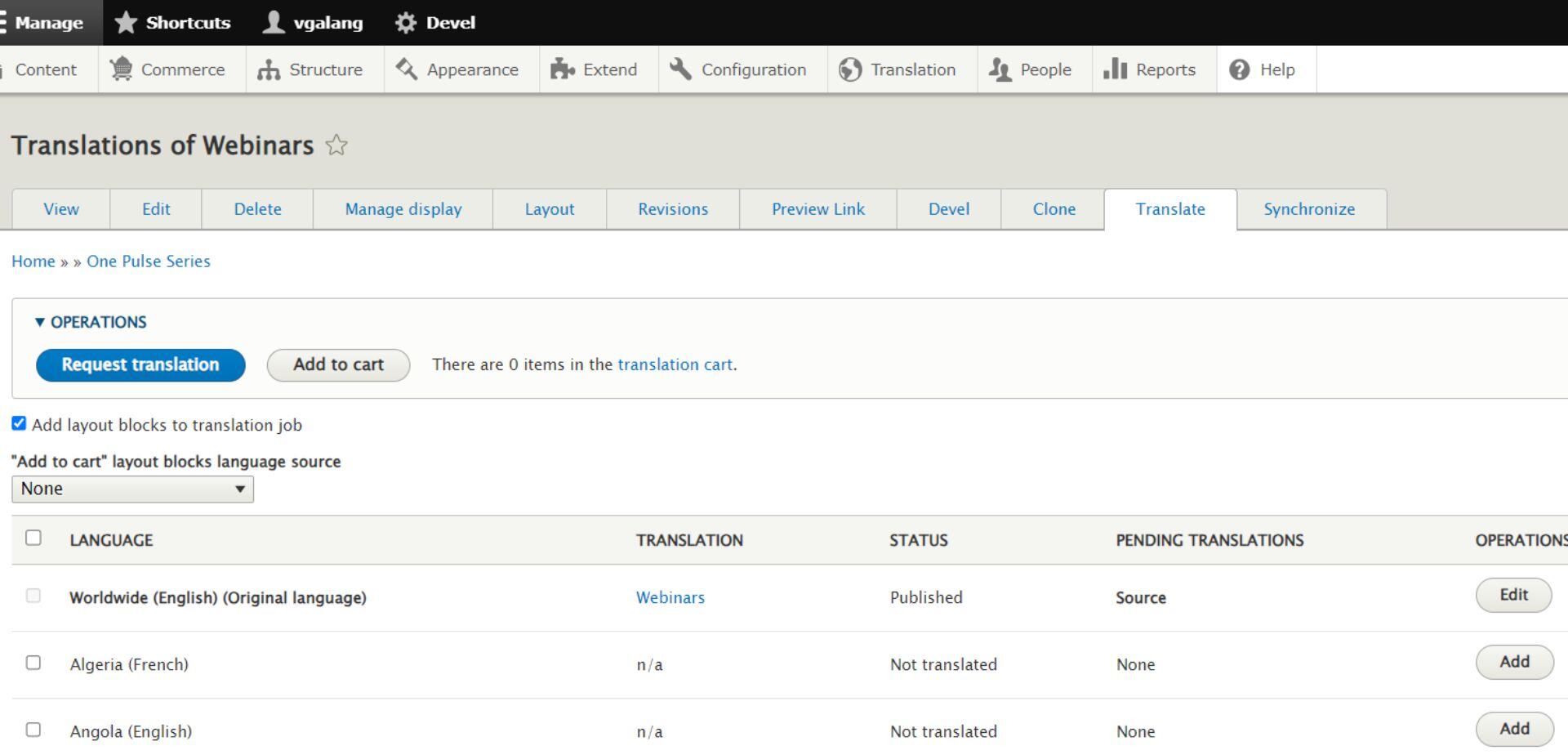
Task: Click Add for Algeria (French)
Action: pos(1514,662)
